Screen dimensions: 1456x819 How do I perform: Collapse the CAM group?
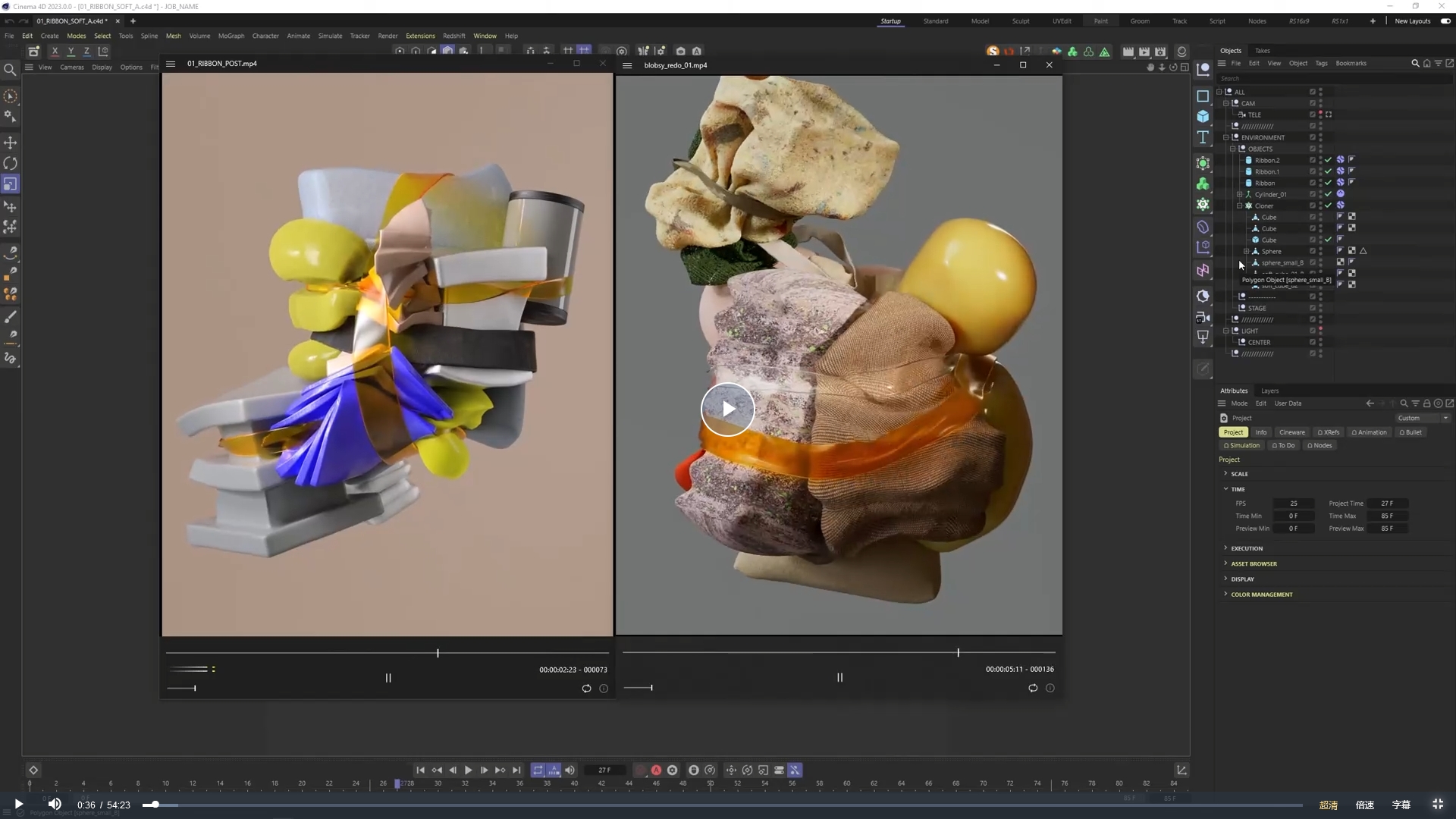click(1226, 103)
